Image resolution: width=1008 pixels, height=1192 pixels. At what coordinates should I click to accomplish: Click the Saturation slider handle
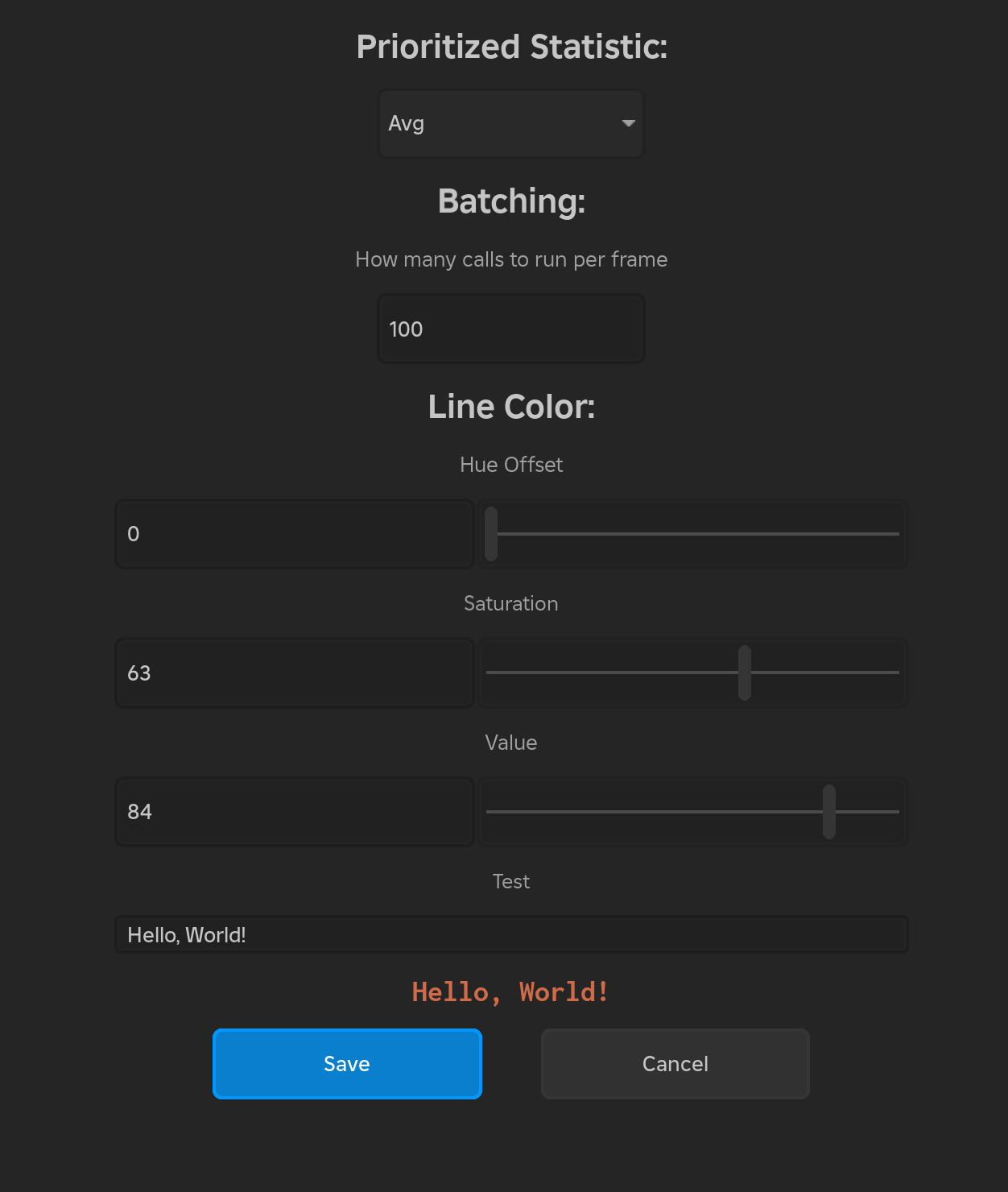pyautogui.click(x=745, y=673)
